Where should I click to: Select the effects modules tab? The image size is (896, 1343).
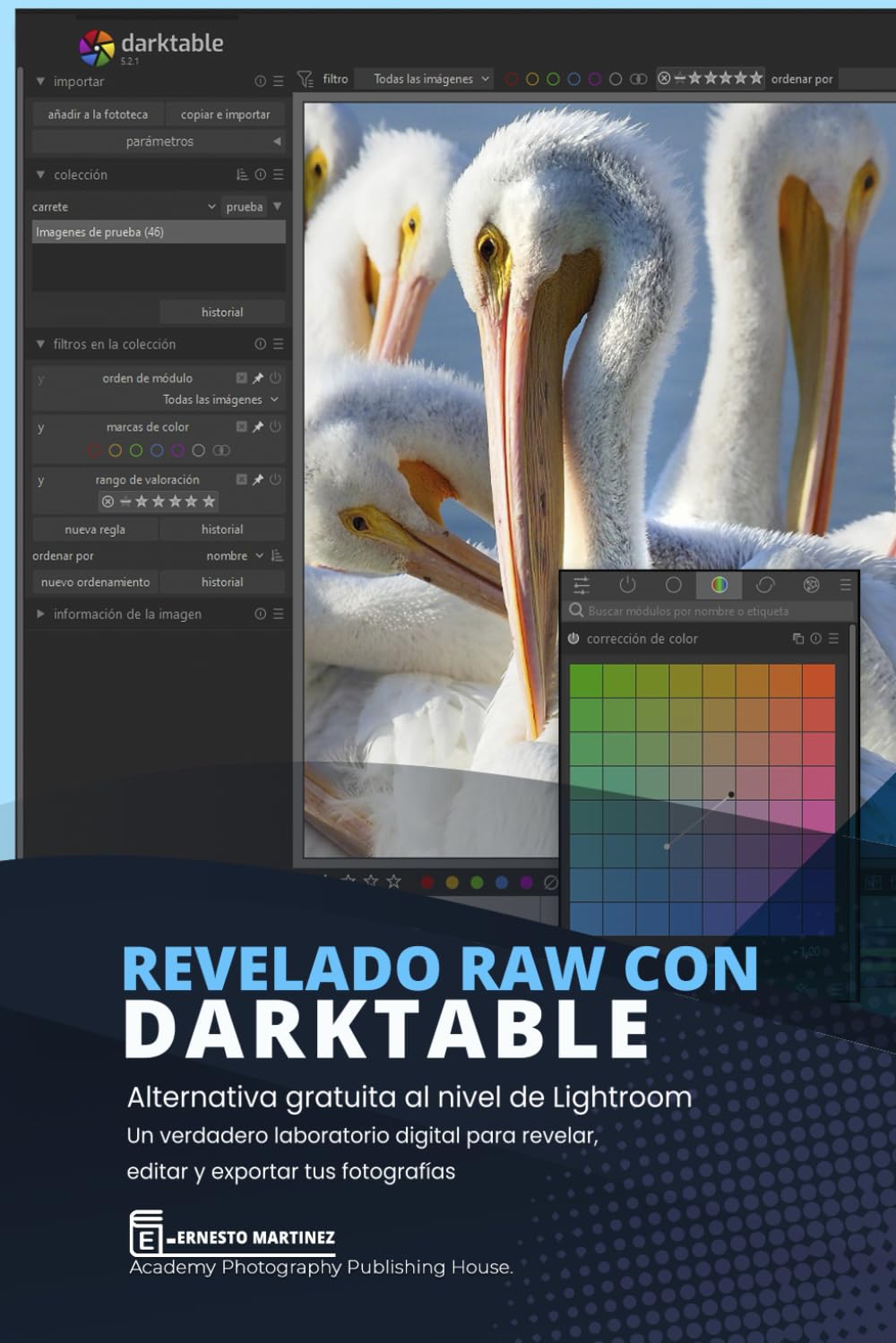pyautogui.click(x=811, y=585)
